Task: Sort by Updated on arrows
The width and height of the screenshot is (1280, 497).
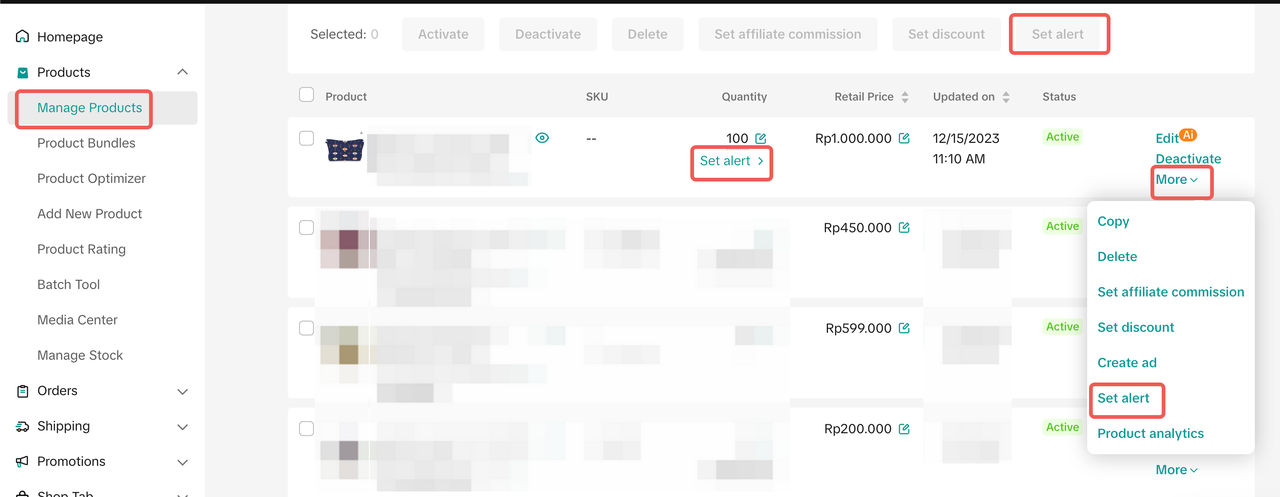Action: (1006, 97)
